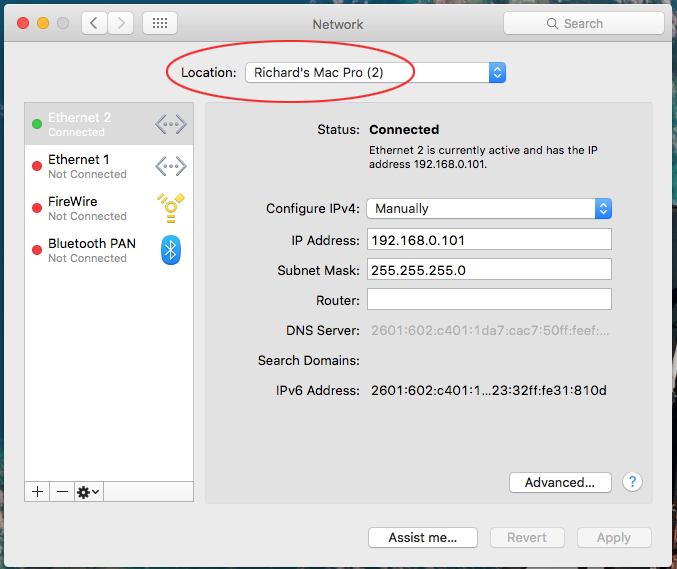The height and width of the screenshot is (569, 677).
Task: Click the Connected status text
Action: 404,130
